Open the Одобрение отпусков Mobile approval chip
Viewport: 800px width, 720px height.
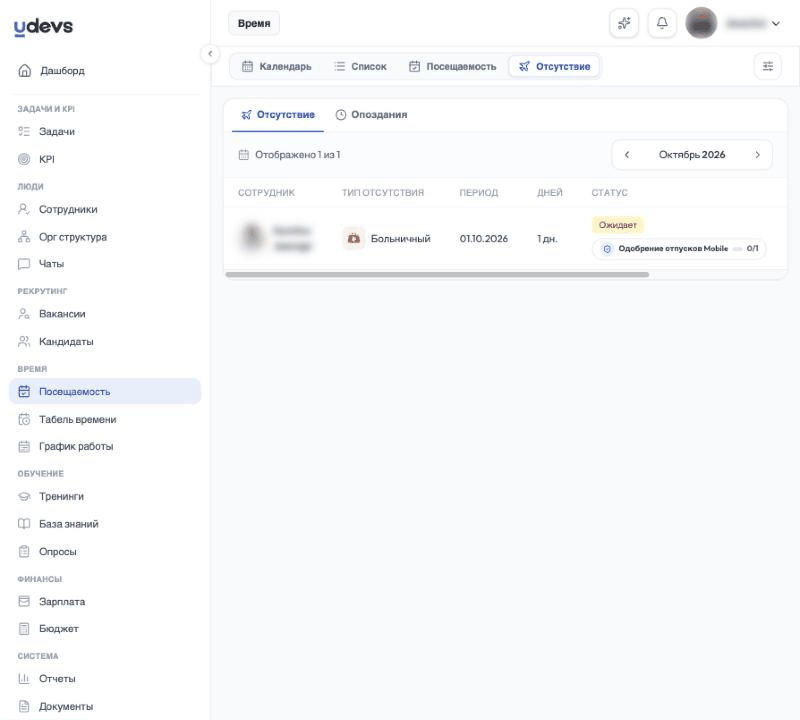click(x=679, y=249)
